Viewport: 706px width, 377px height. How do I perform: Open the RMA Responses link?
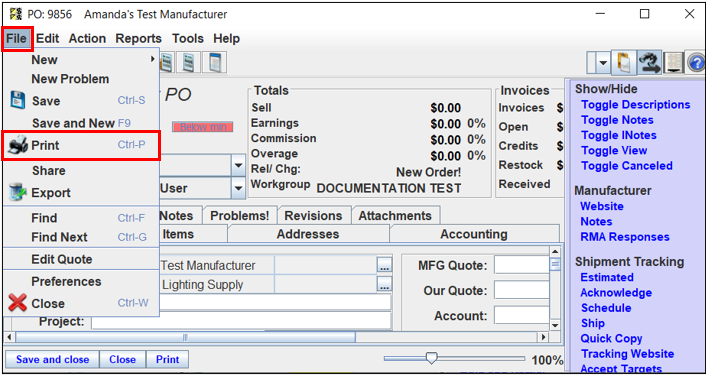tap(625, 237)
